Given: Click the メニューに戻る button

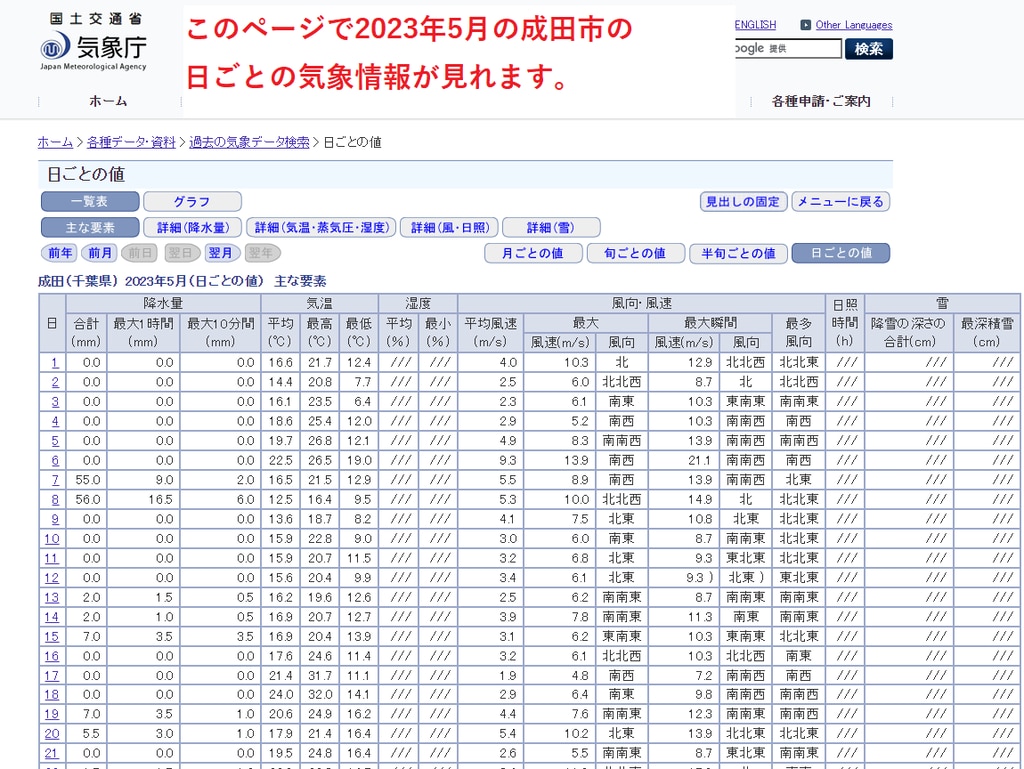Looking at the screenshot, I should coord(840,202).
